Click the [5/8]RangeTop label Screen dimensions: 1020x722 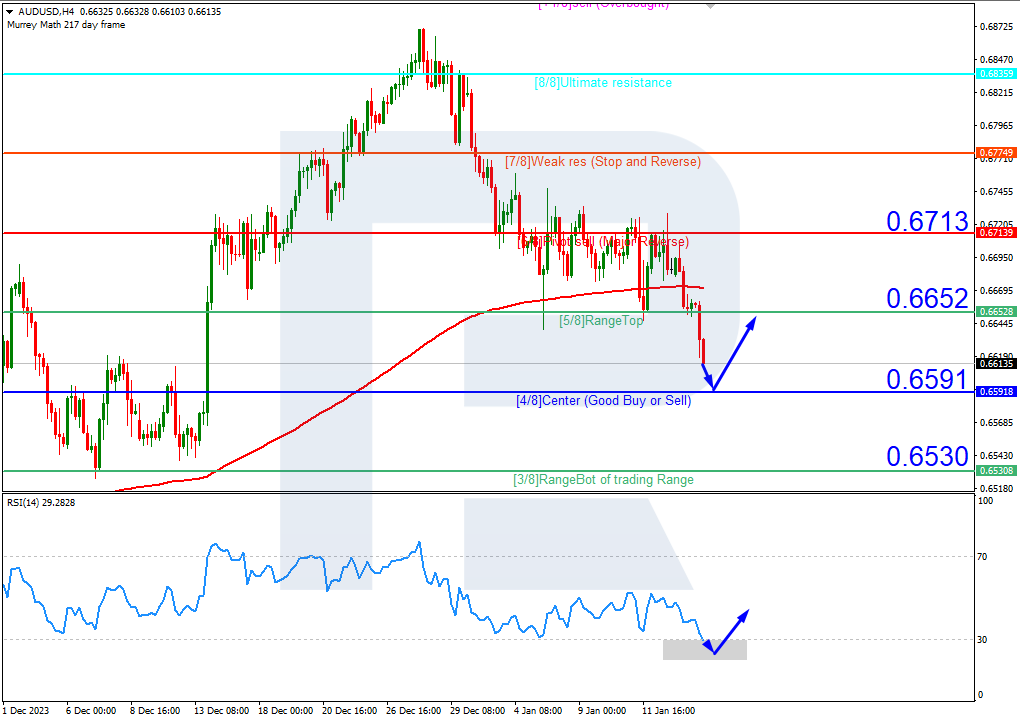tap(601, 322)
